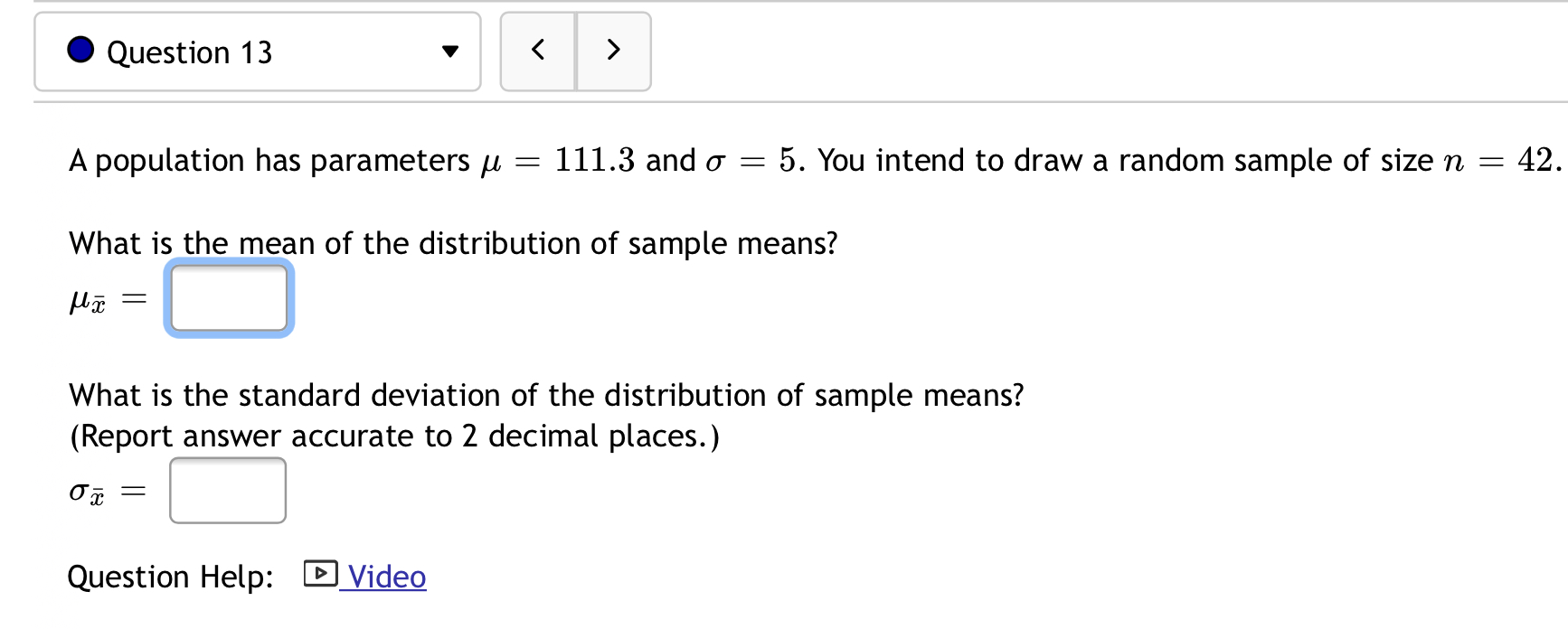The height and width of the screenshot is (629, 1568).
Task: Select the Question 13 header label
Action: coord(189,52)
